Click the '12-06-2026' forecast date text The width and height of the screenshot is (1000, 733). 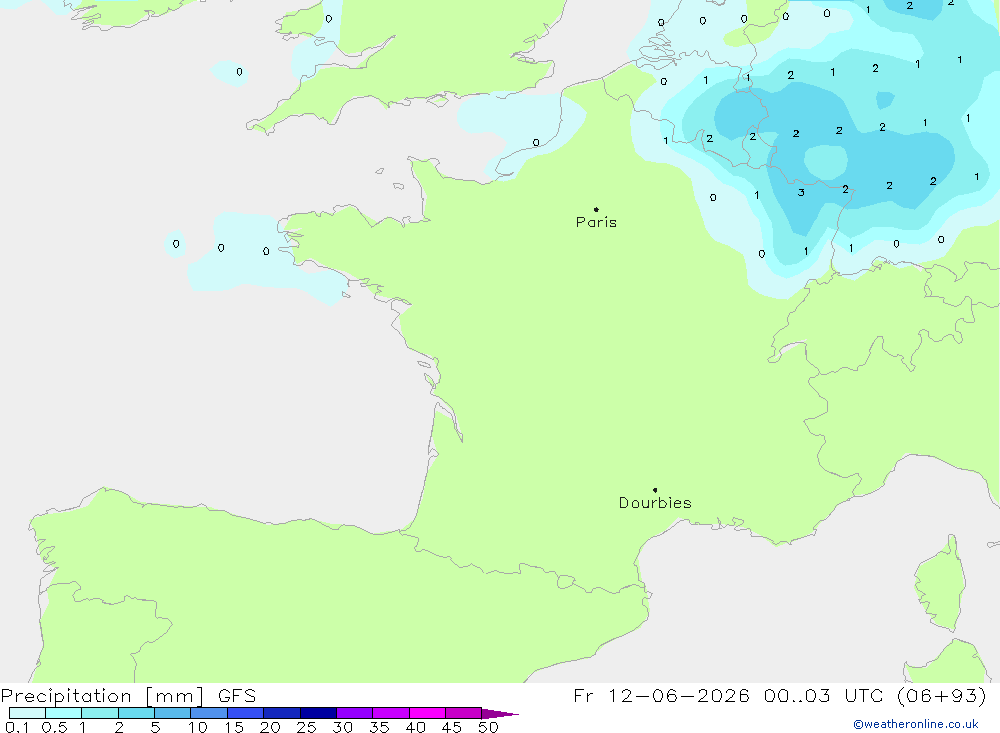pos(679,695)
